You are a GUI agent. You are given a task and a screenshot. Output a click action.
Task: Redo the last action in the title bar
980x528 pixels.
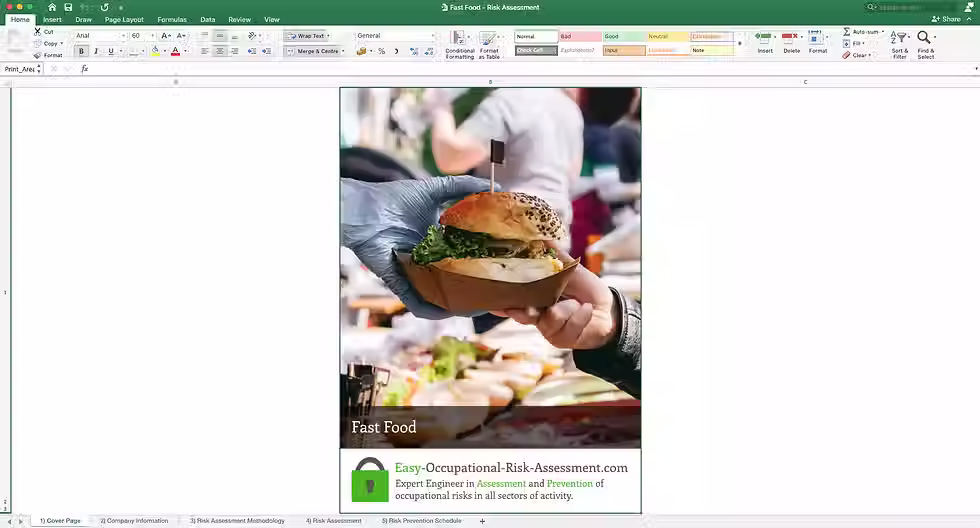pyautogui.click(x=104, y=7)
